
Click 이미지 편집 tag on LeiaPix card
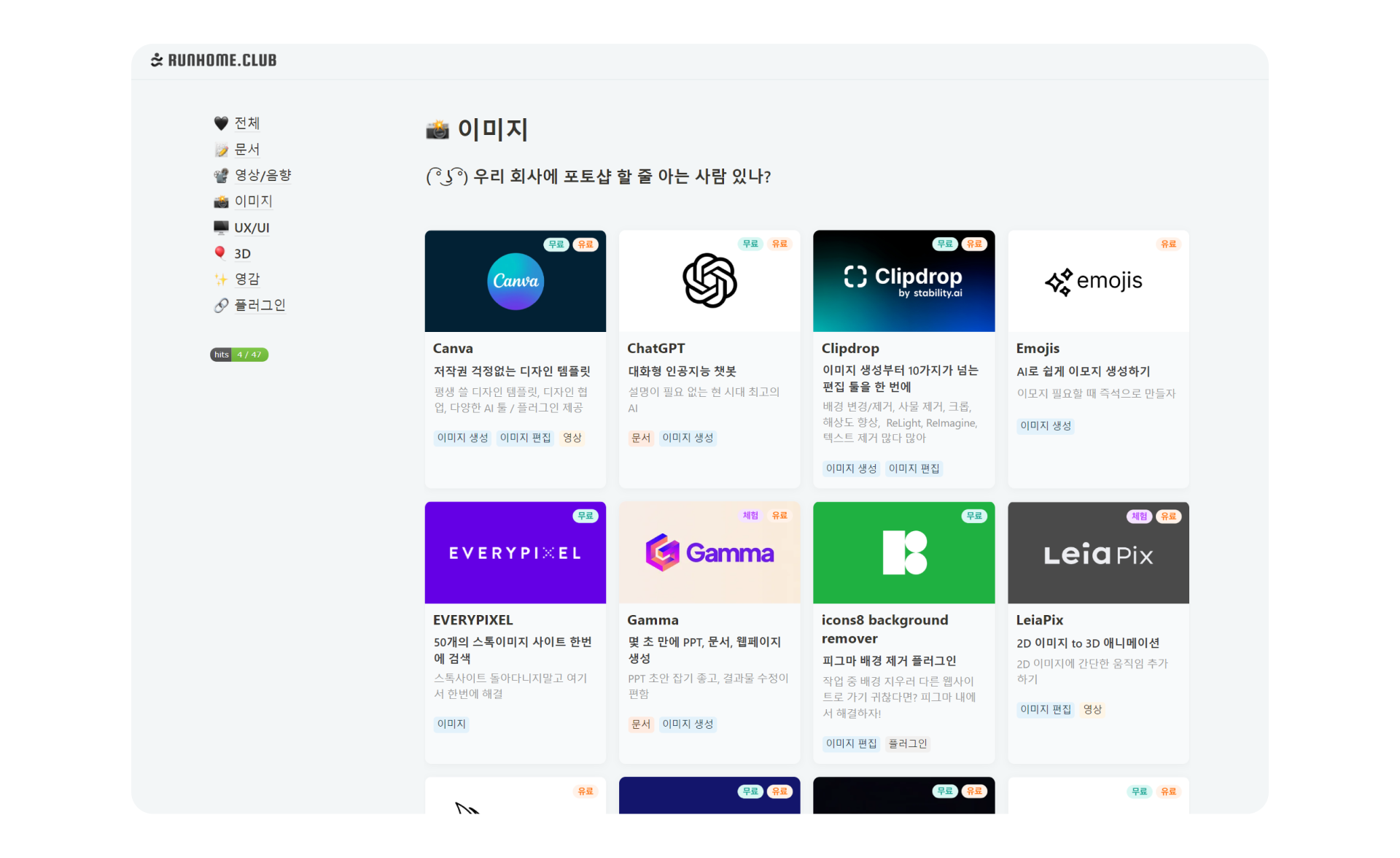point(1046,709)
